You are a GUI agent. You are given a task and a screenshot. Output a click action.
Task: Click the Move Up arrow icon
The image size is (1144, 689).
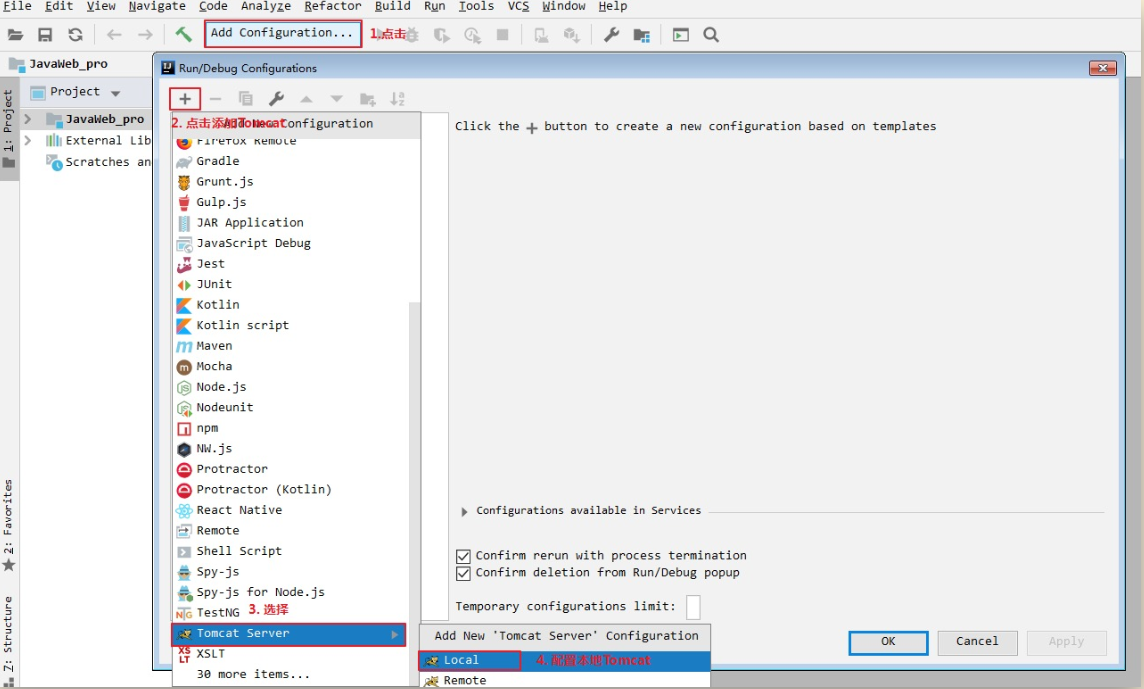click(306, 99)
